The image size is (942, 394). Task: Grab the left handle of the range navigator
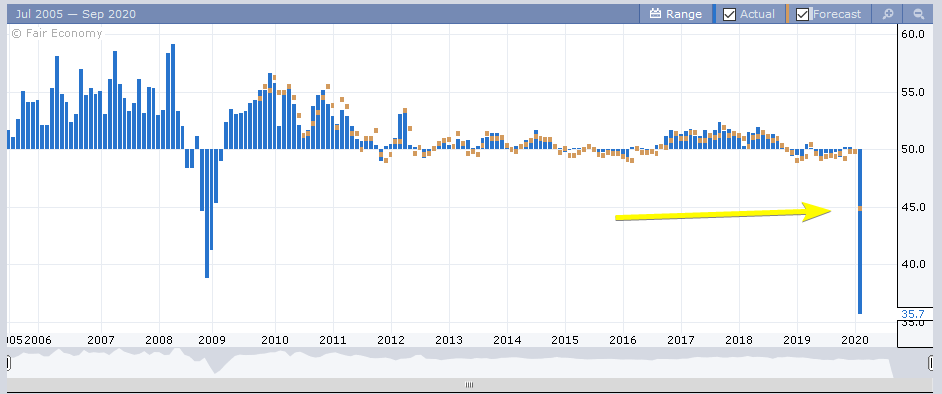[x=9, y=363]
